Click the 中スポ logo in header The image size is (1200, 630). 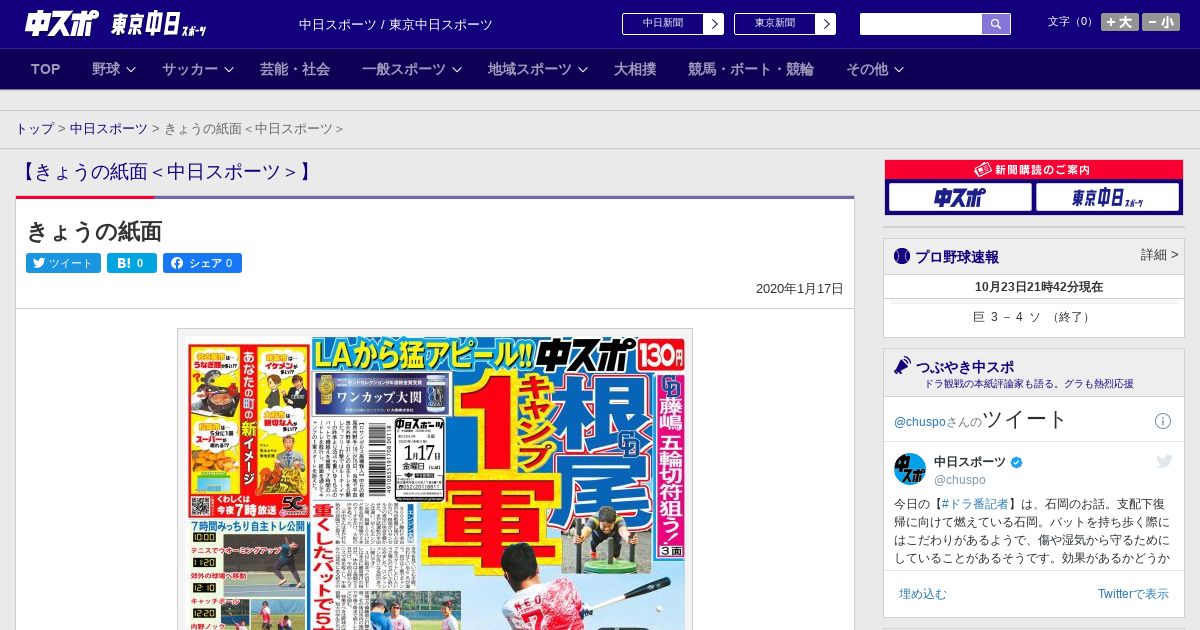pyautogui.click(x=61, y=23)
